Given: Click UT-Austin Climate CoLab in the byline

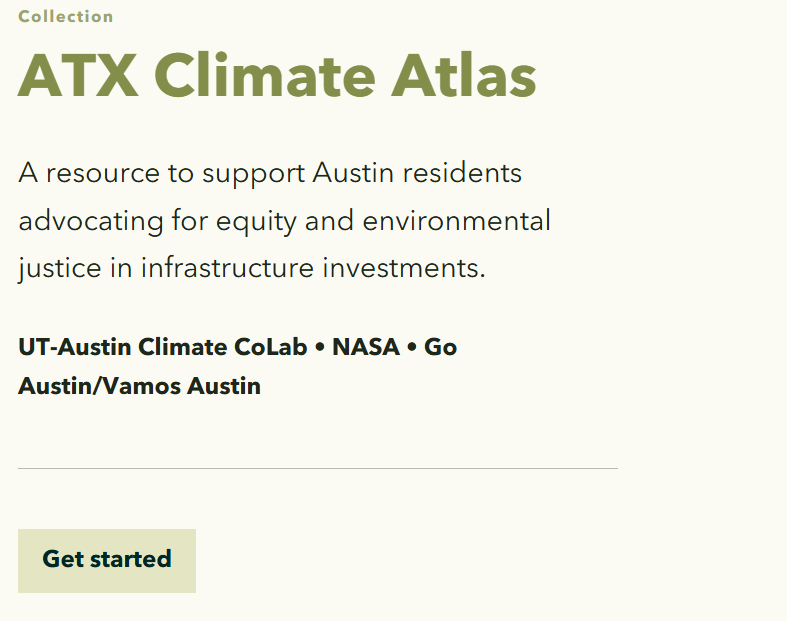Looking at the screenshot, I should click(x=162, y=348).
